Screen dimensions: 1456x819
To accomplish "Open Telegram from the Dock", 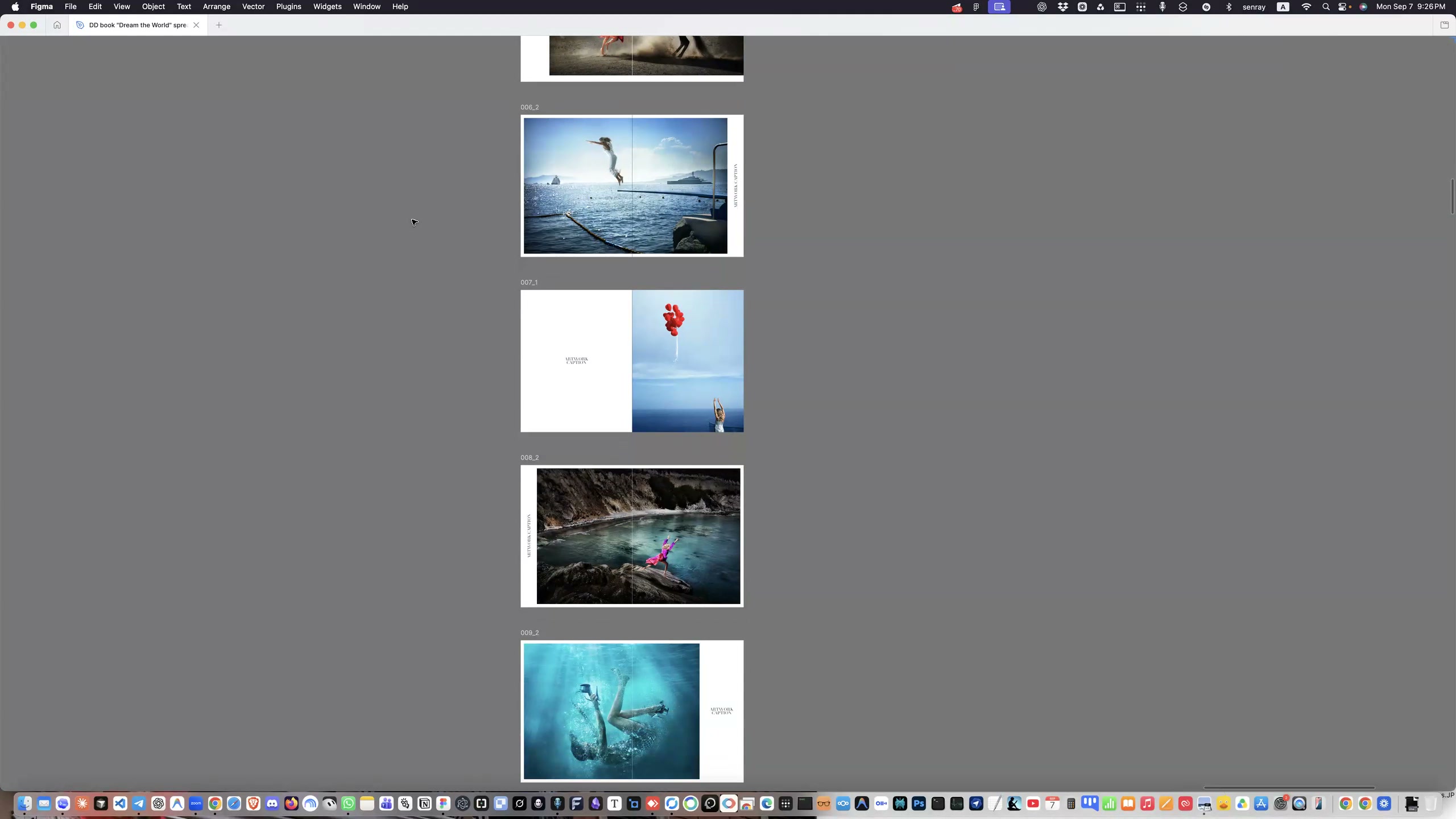I will [x=139, y=804].
